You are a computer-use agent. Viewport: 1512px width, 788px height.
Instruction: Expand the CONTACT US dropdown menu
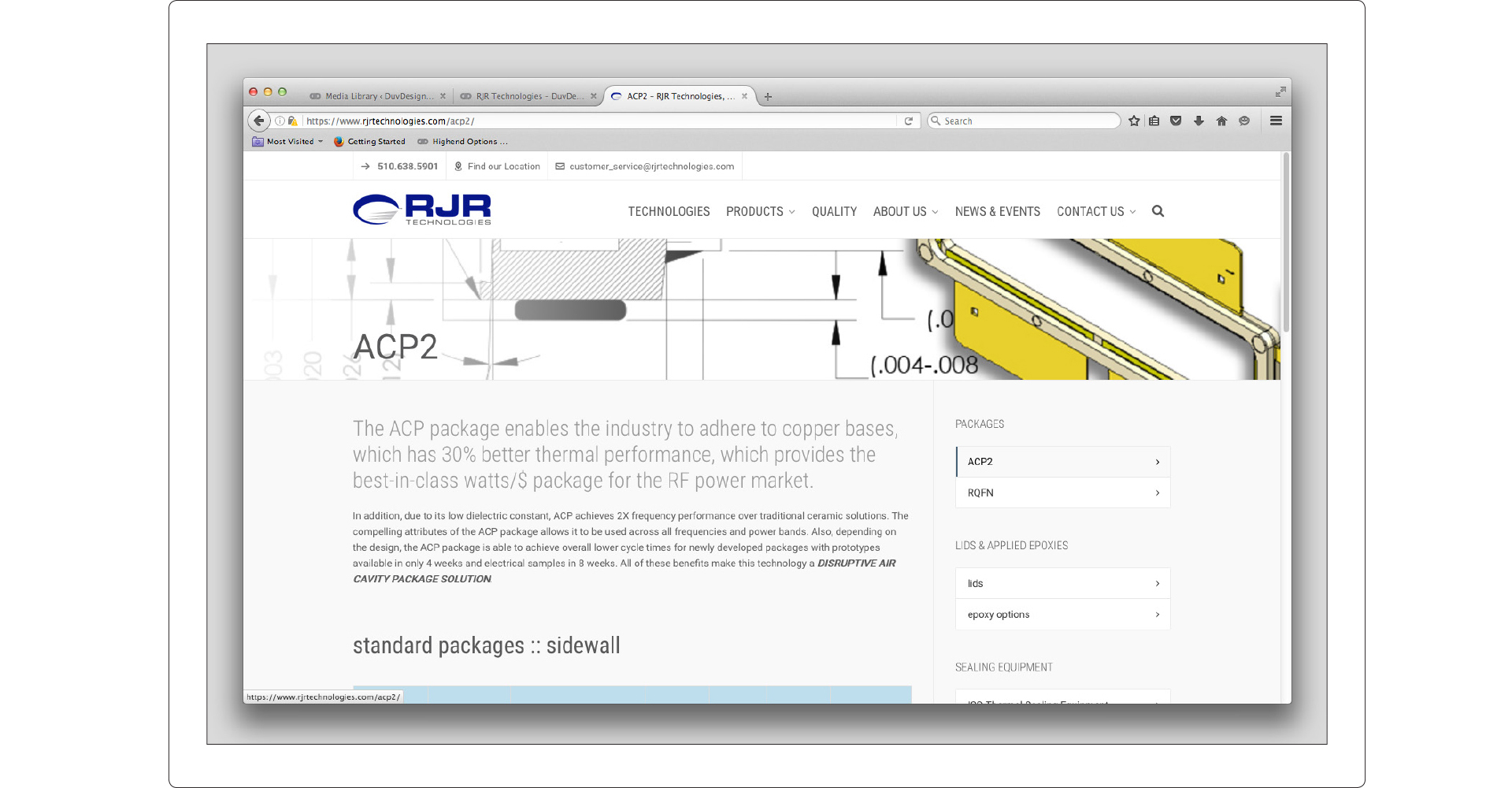pos(1096,211)
